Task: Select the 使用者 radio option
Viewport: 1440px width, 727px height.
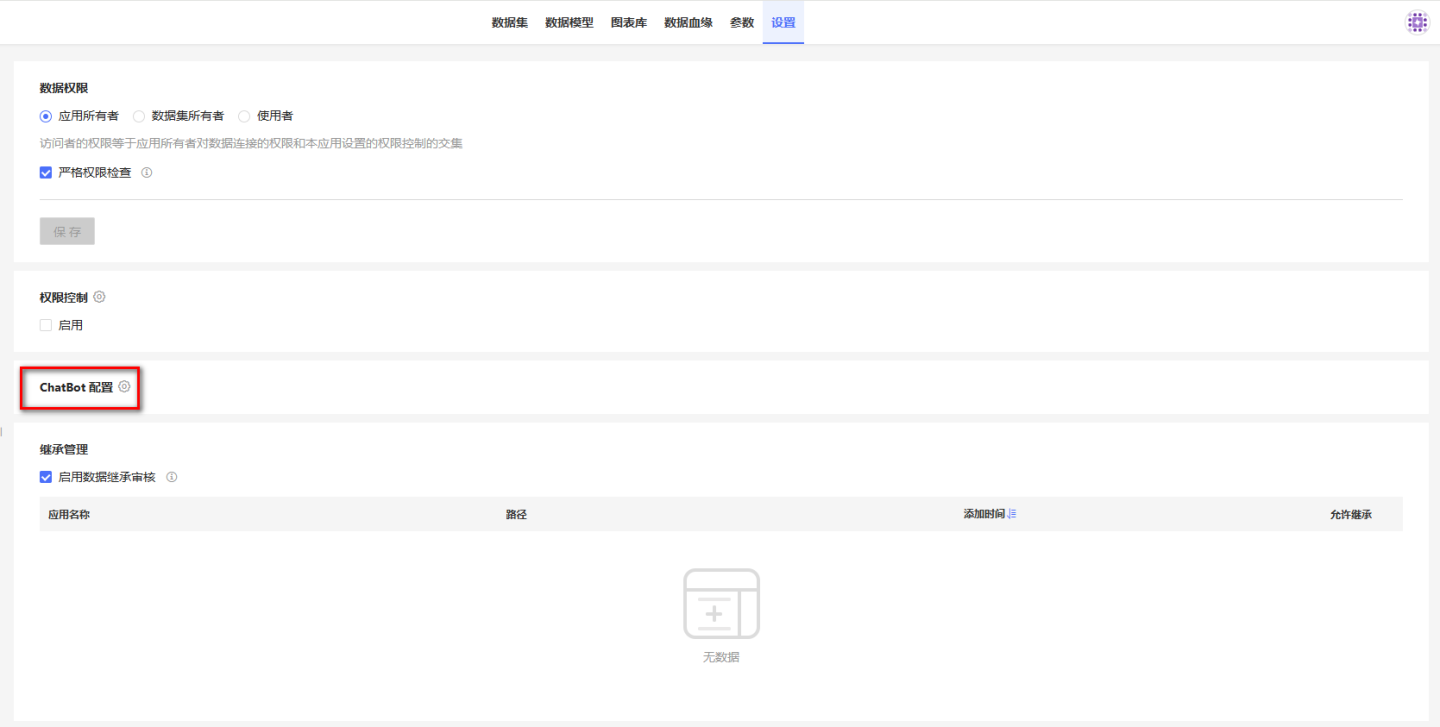Action: point(244,116)
